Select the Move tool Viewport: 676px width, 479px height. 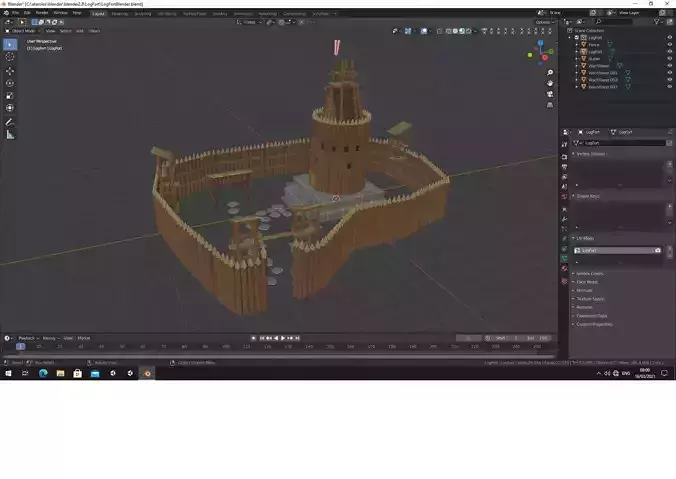(x=10, y=71)
